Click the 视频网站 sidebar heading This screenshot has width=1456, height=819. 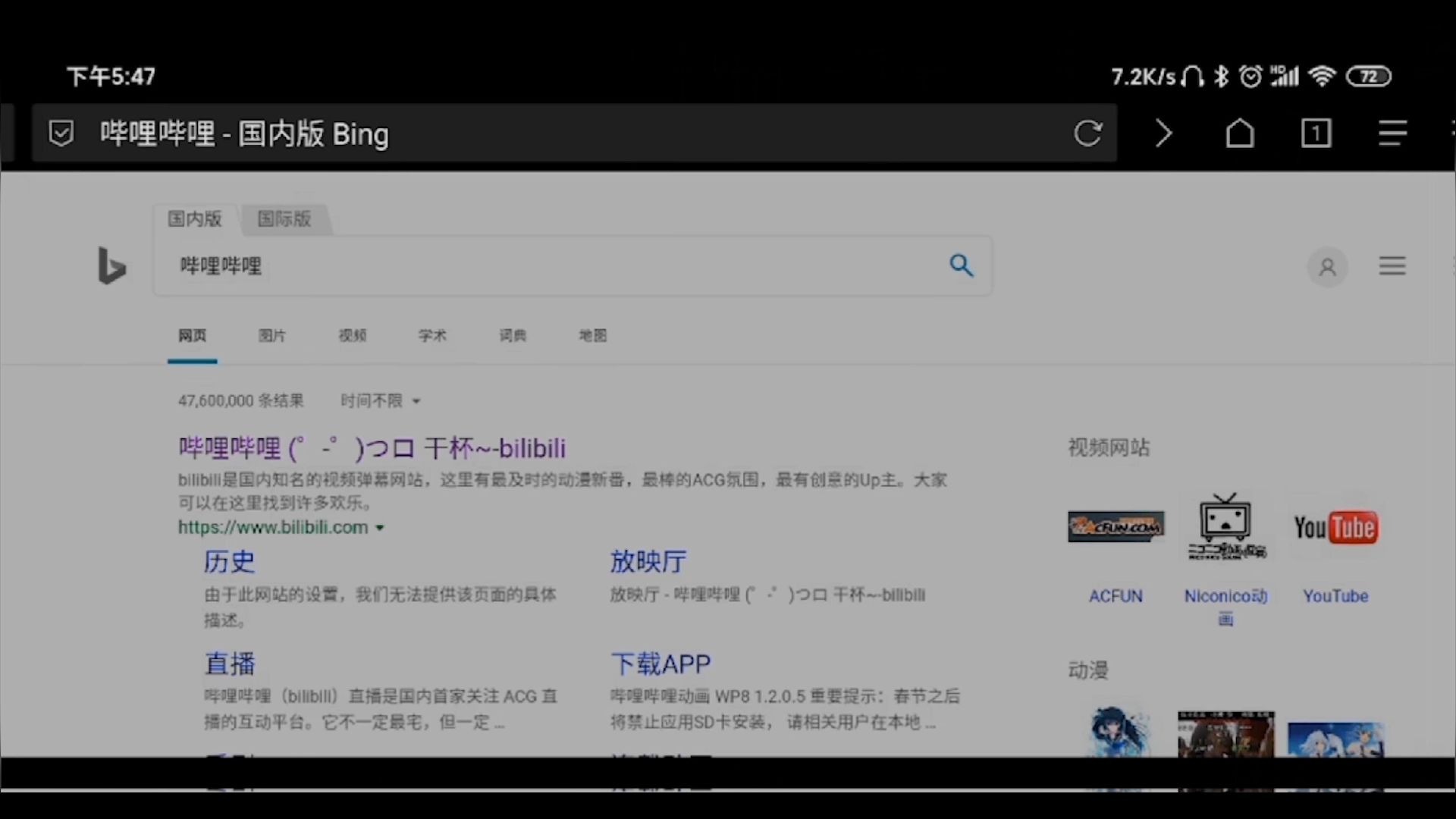tap(1109, 447)
